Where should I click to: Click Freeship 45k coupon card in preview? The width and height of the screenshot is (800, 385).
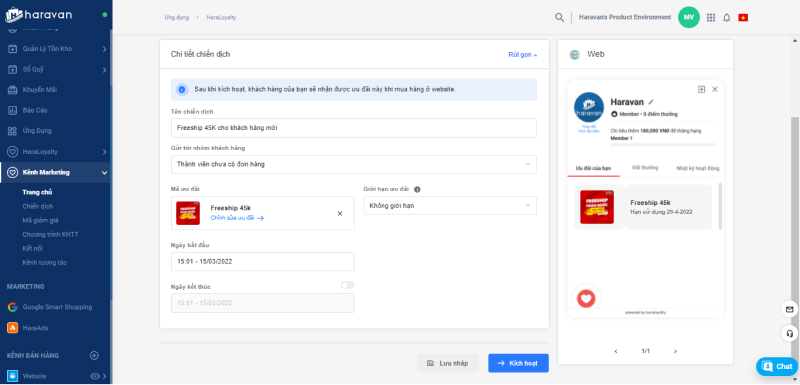click(x=643, y=207)
